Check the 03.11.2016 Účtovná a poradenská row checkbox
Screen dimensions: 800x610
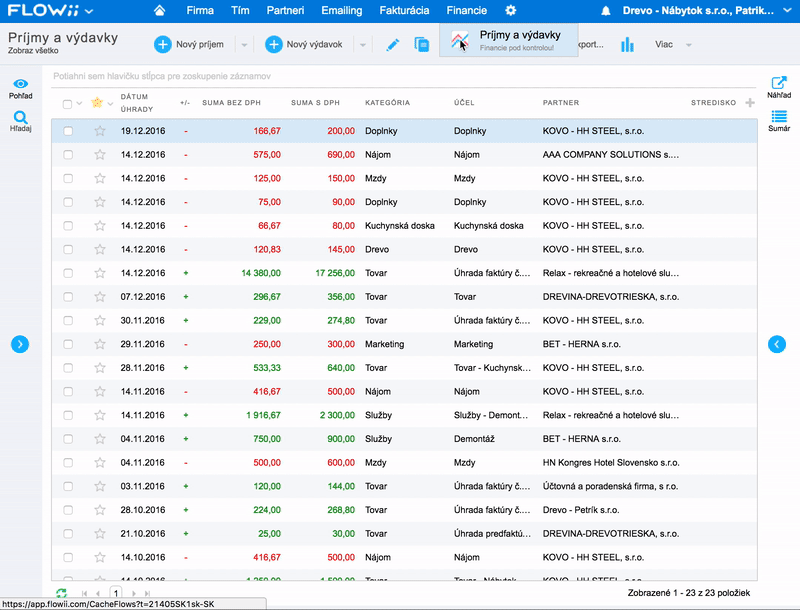pyautogui.click(x=68, y=486)
